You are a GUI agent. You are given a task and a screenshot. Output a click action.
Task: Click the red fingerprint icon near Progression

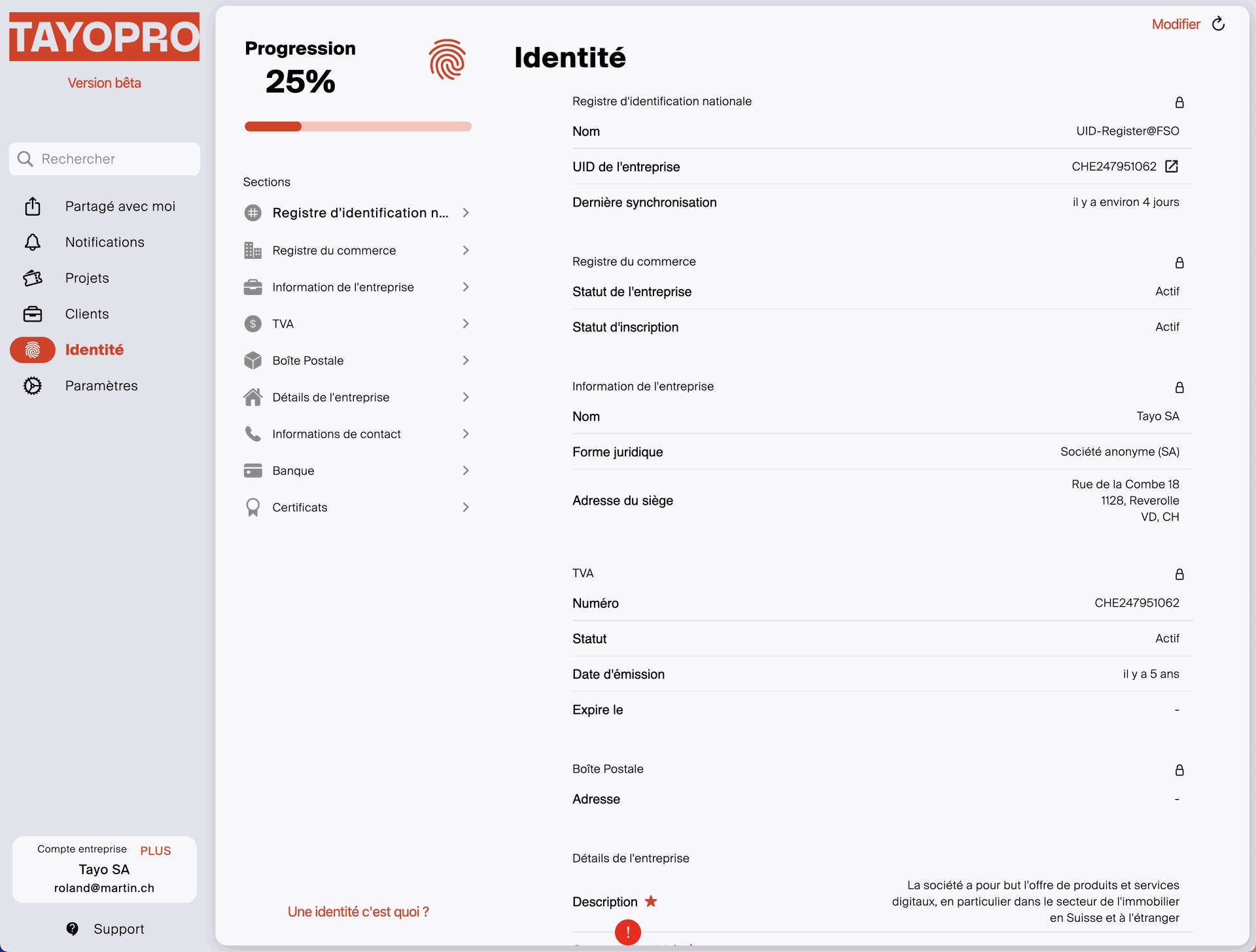point(447,59)
